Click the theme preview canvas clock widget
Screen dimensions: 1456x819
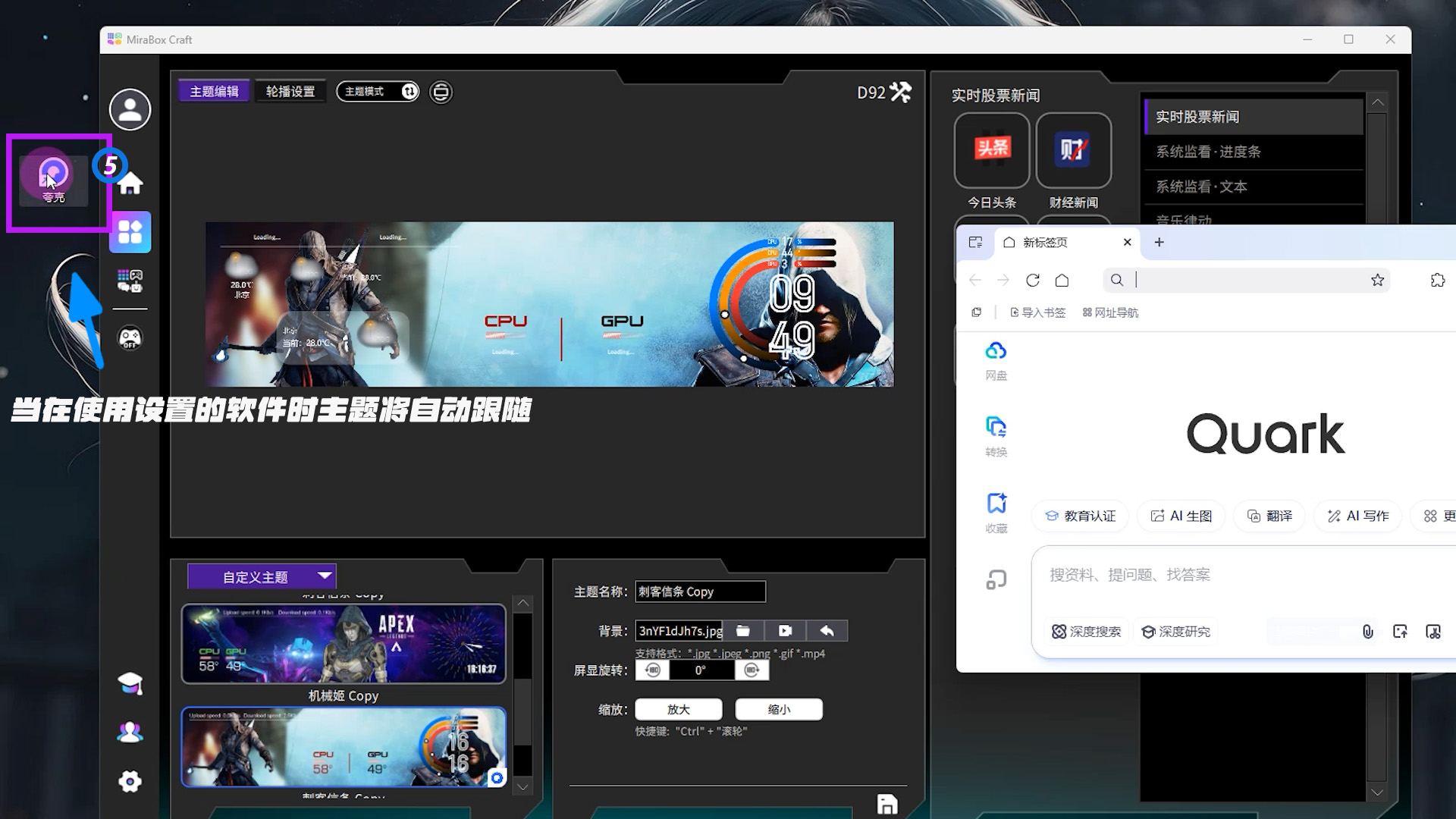tap(792, 316)
